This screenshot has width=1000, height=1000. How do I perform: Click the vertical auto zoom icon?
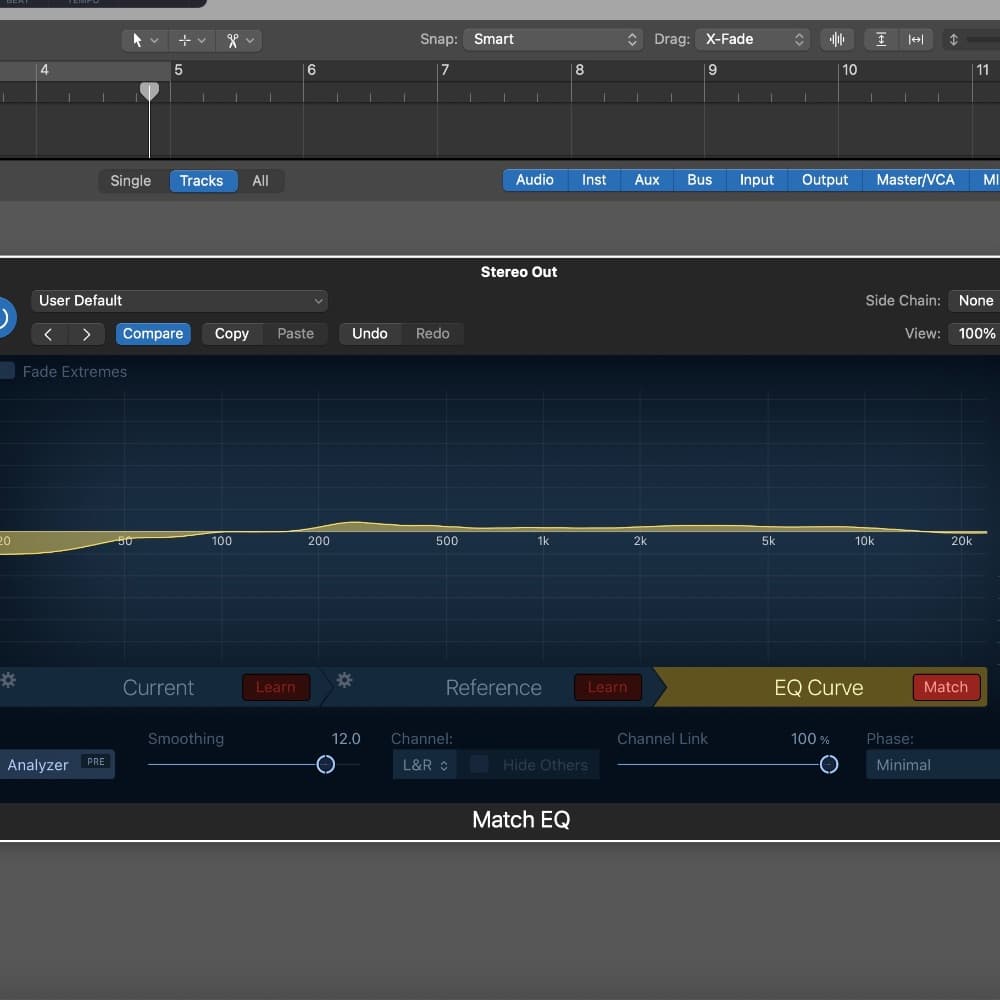(x=881, y=40)
